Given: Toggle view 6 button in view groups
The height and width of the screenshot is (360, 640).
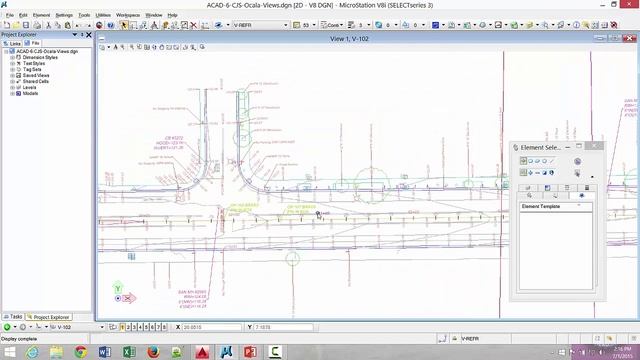Looking at the screenshot, I should click(x=153, y=327).
